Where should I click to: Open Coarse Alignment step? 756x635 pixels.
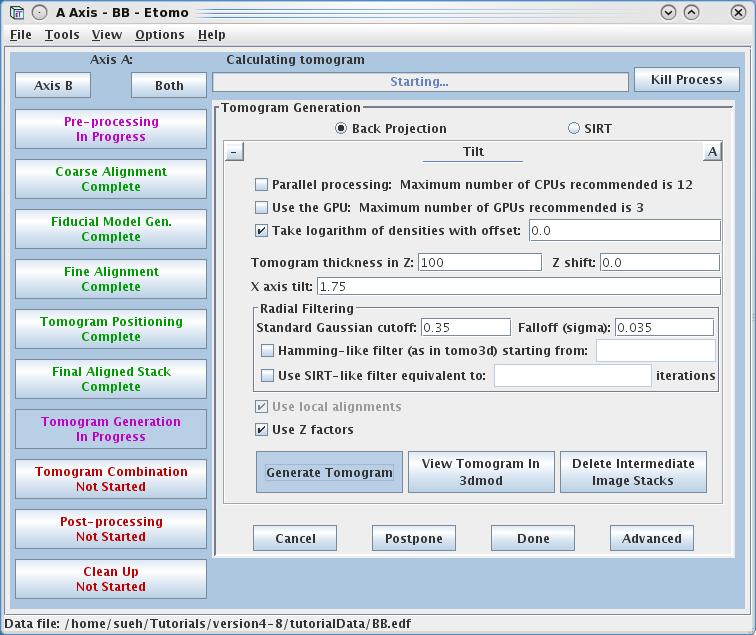(111, 179)
